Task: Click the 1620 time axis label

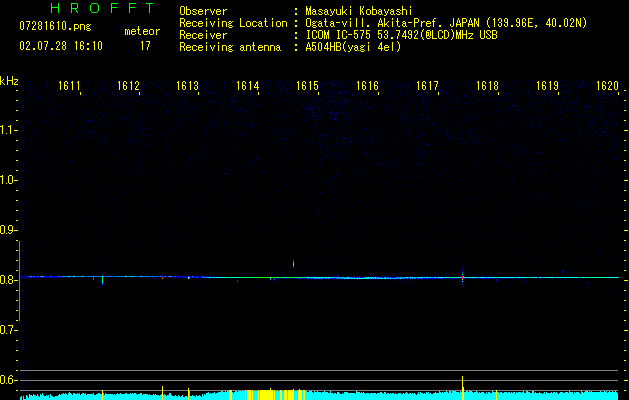Action: click(x=607, y=85)
